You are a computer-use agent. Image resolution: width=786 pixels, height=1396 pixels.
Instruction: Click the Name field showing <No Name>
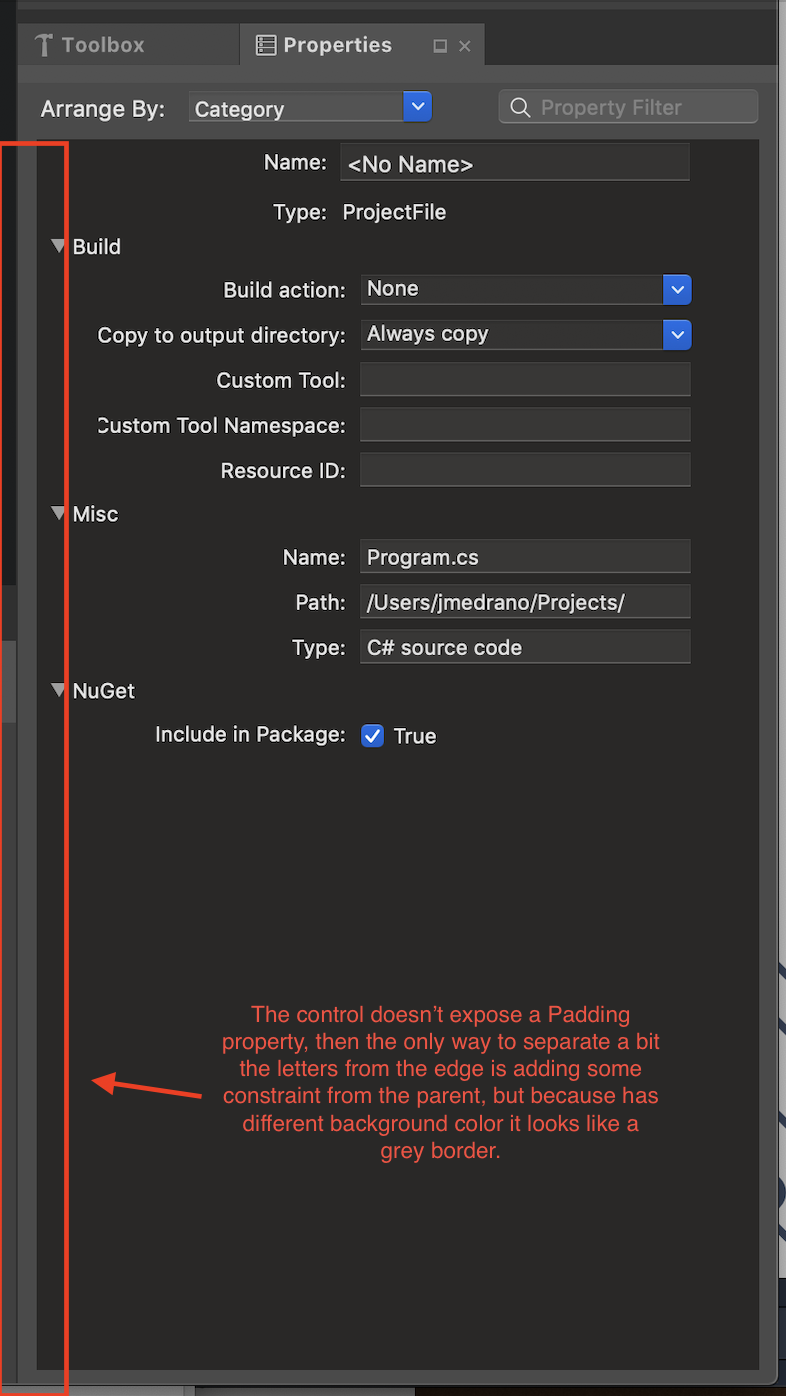[x=514, y=162]
